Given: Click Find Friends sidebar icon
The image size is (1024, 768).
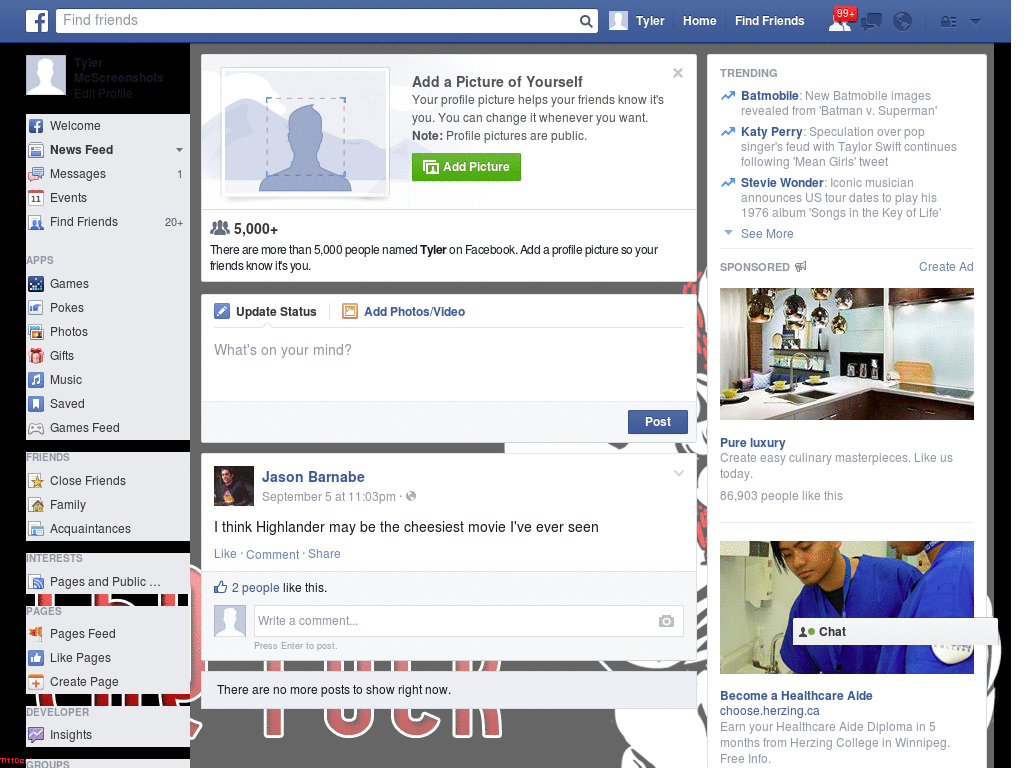Looking at the screenshot, I should point(36,222).
